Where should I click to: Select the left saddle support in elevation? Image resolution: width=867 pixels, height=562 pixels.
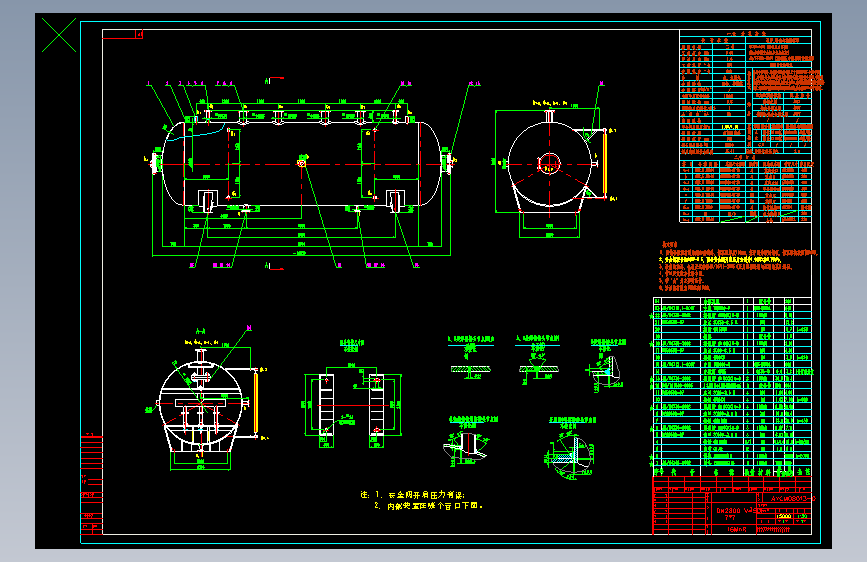point(208,201)
